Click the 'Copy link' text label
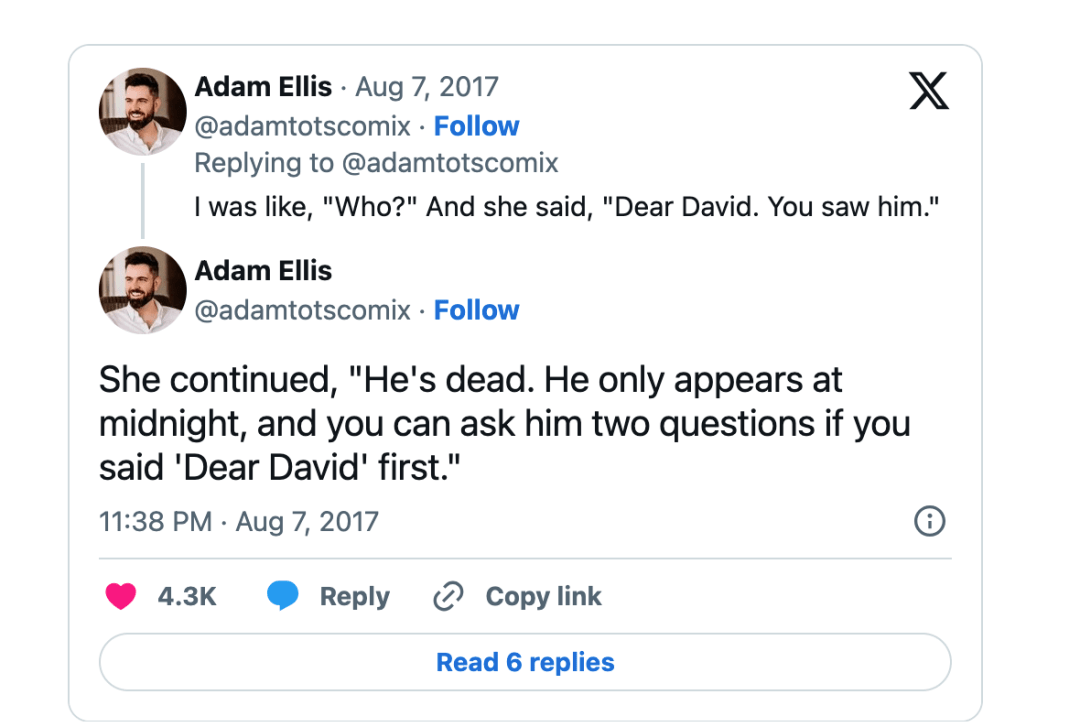This screenshot has height=727, width=1080. 543,597
